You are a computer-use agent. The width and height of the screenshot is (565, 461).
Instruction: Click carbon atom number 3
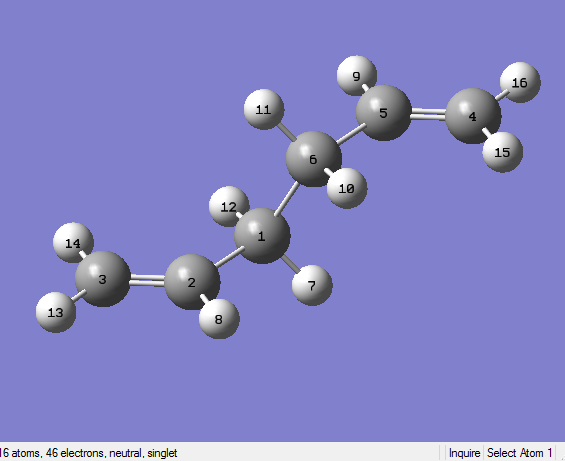click(103, 279)
